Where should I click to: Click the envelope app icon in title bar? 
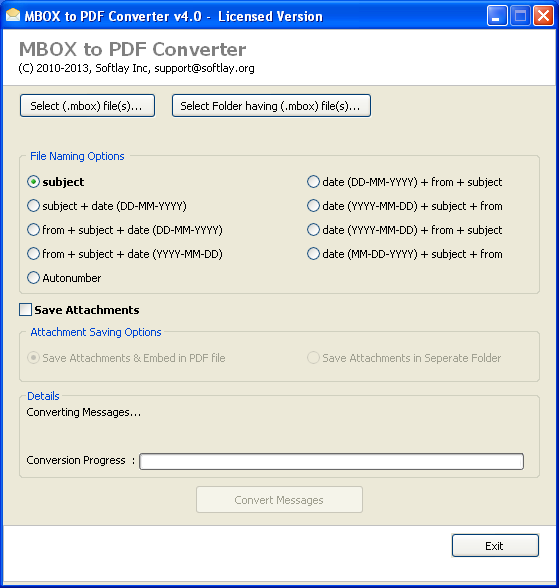tap(13, 15)
